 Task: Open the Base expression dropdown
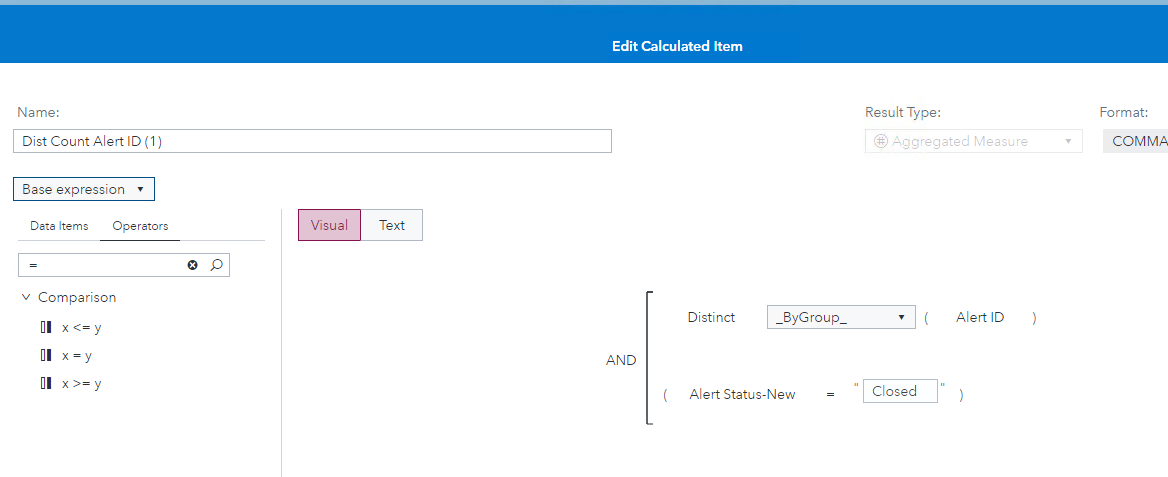84,189
